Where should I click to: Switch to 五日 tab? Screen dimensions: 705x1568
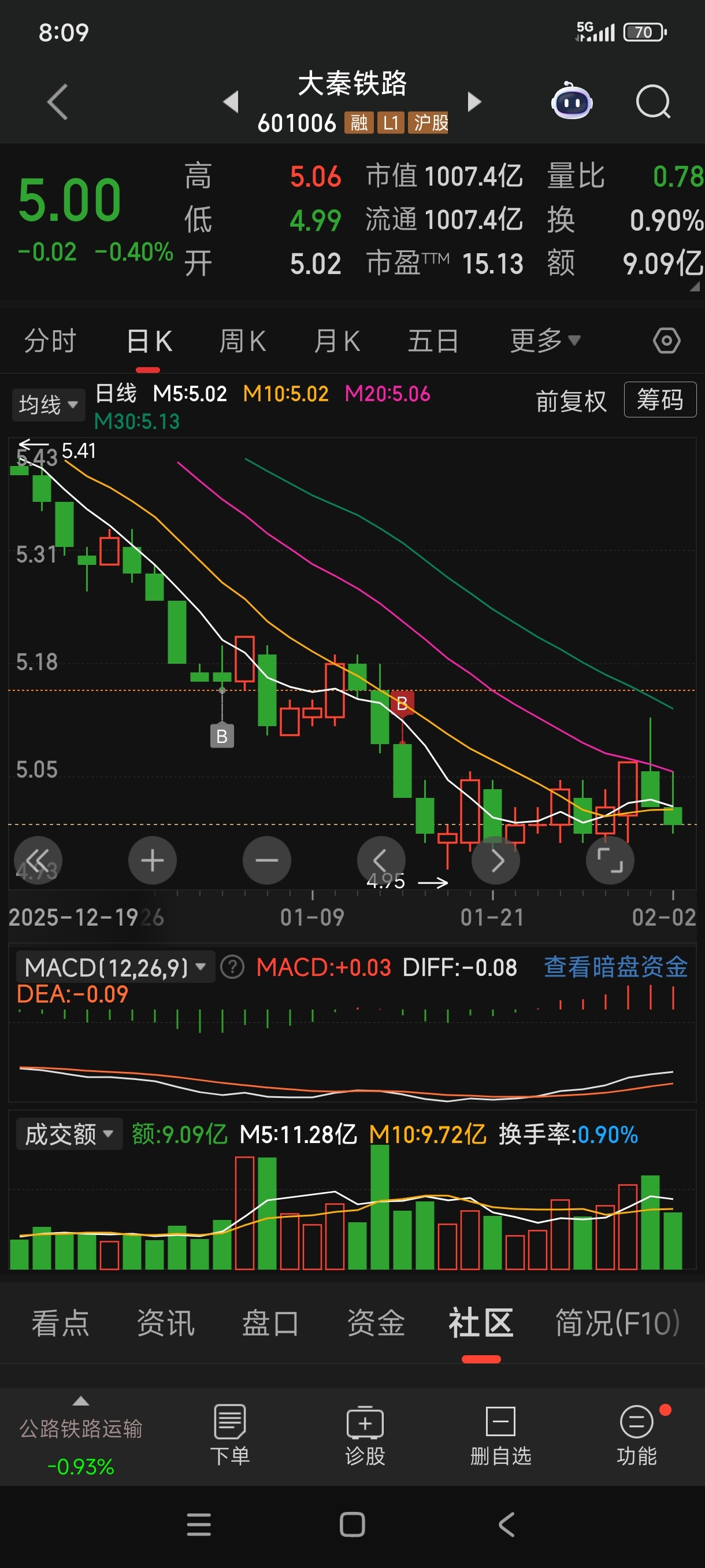coord(432,341)
